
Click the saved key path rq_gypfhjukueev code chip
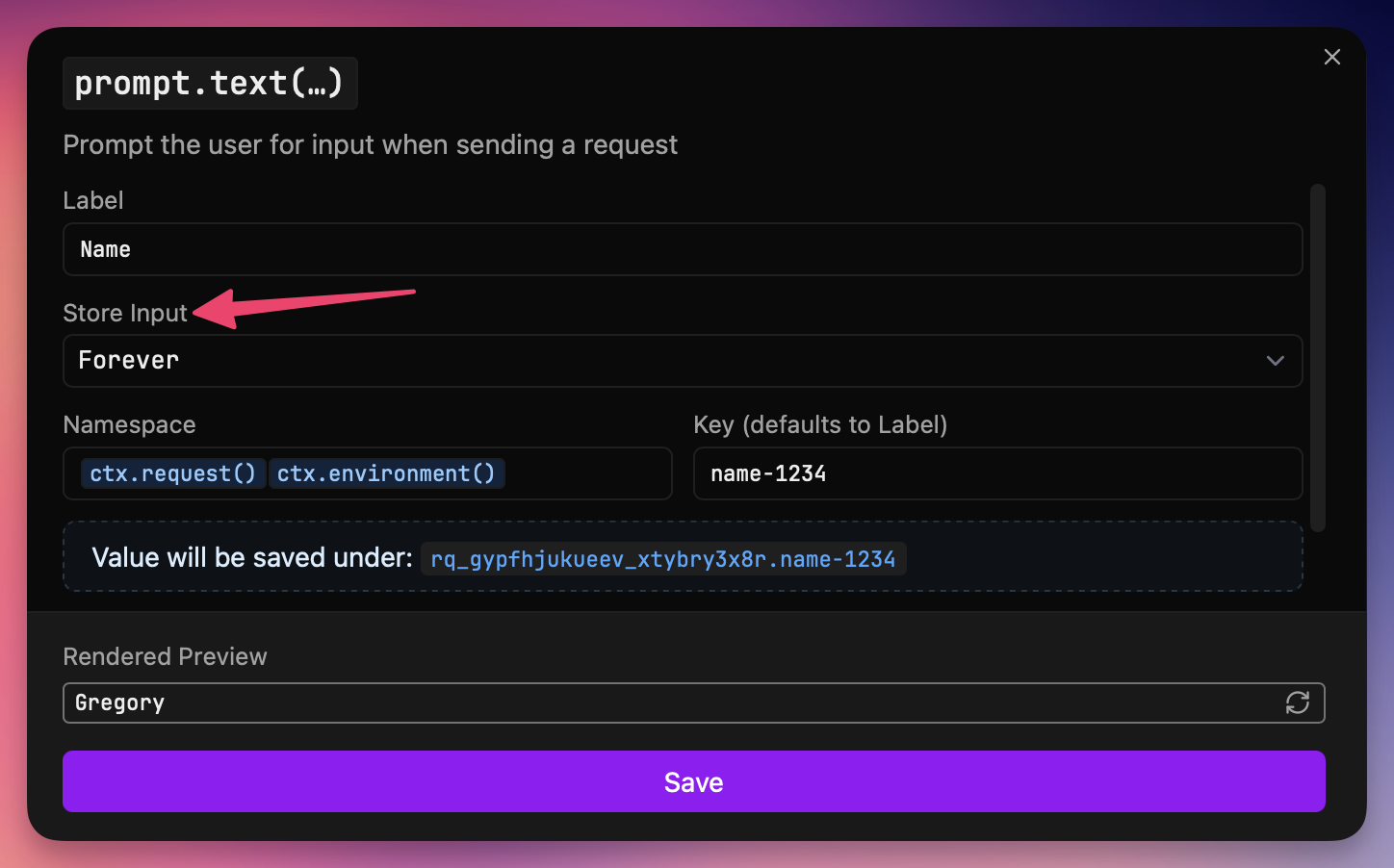(662, 559)
